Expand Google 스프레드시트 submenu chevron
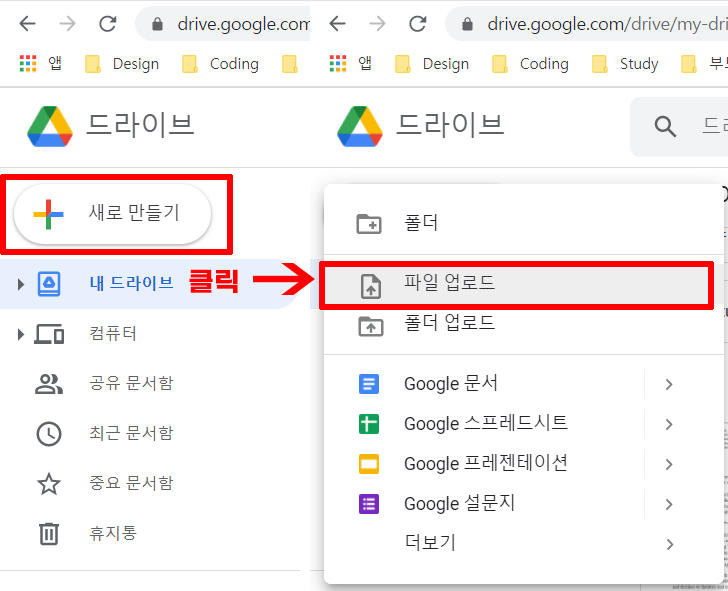 pyautogui.click(x=669, y=424)
